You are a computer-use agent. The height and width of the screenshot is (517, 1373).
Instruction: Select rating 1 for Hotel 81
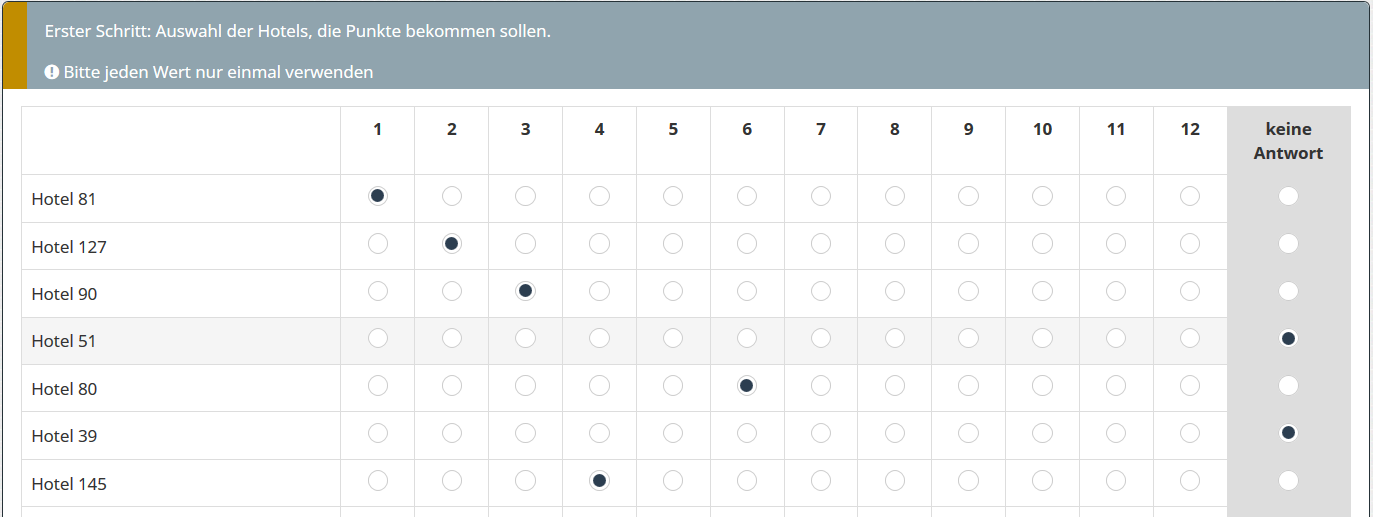tap(377, 196)
